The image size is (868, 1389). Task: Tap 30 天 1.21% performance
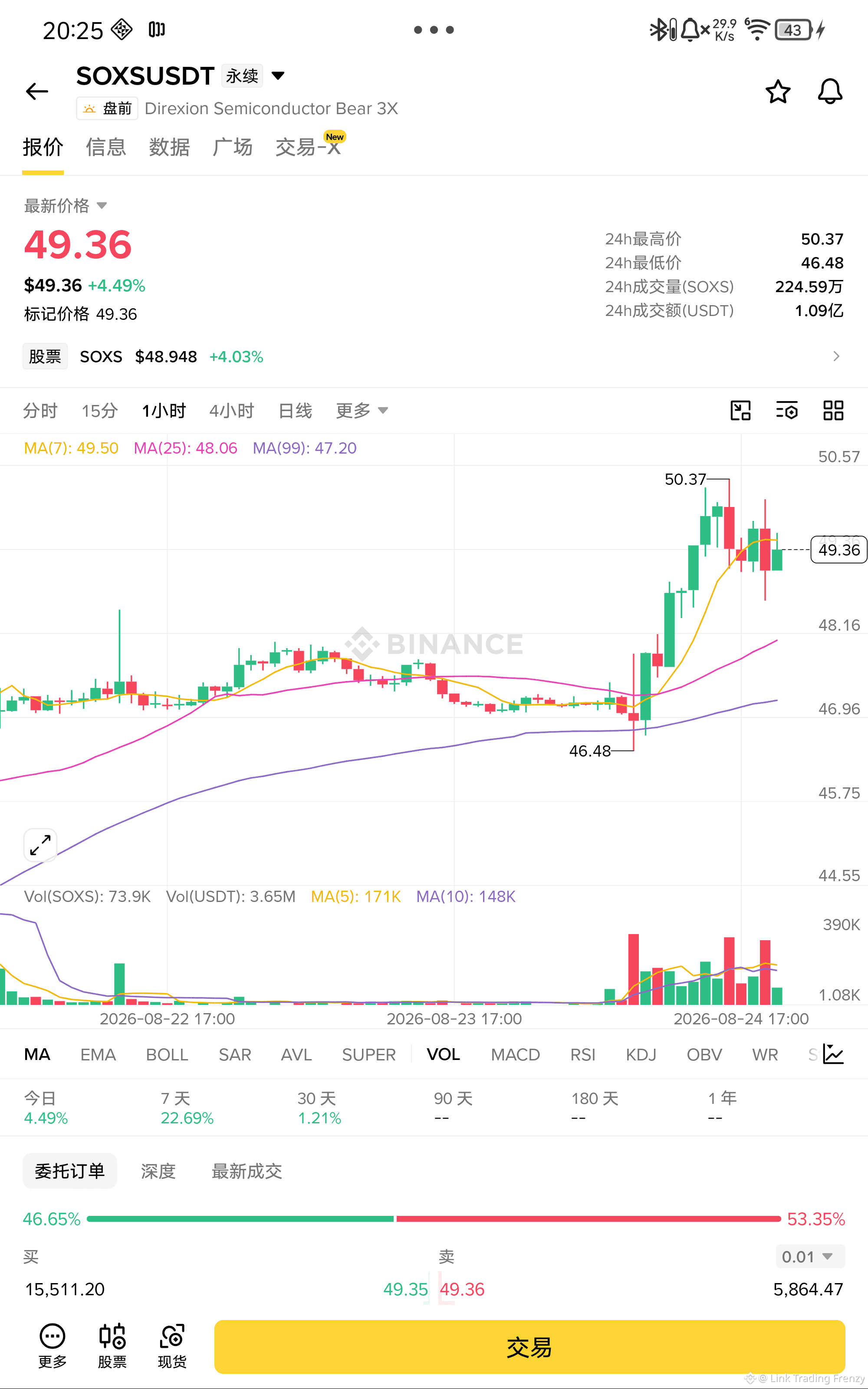(319, 1108)
